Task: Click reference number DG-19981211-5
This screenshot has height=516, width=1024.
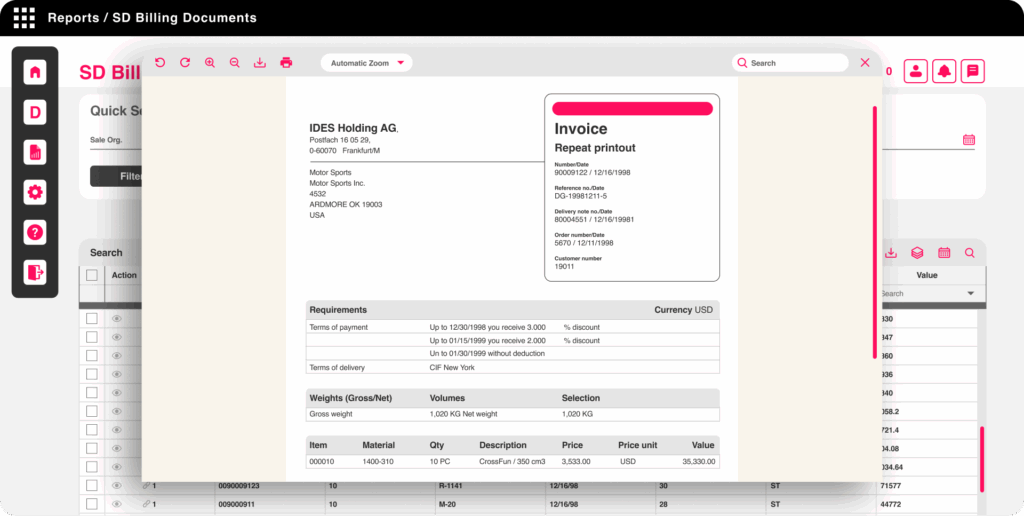Action: click(x=581, y=196)
